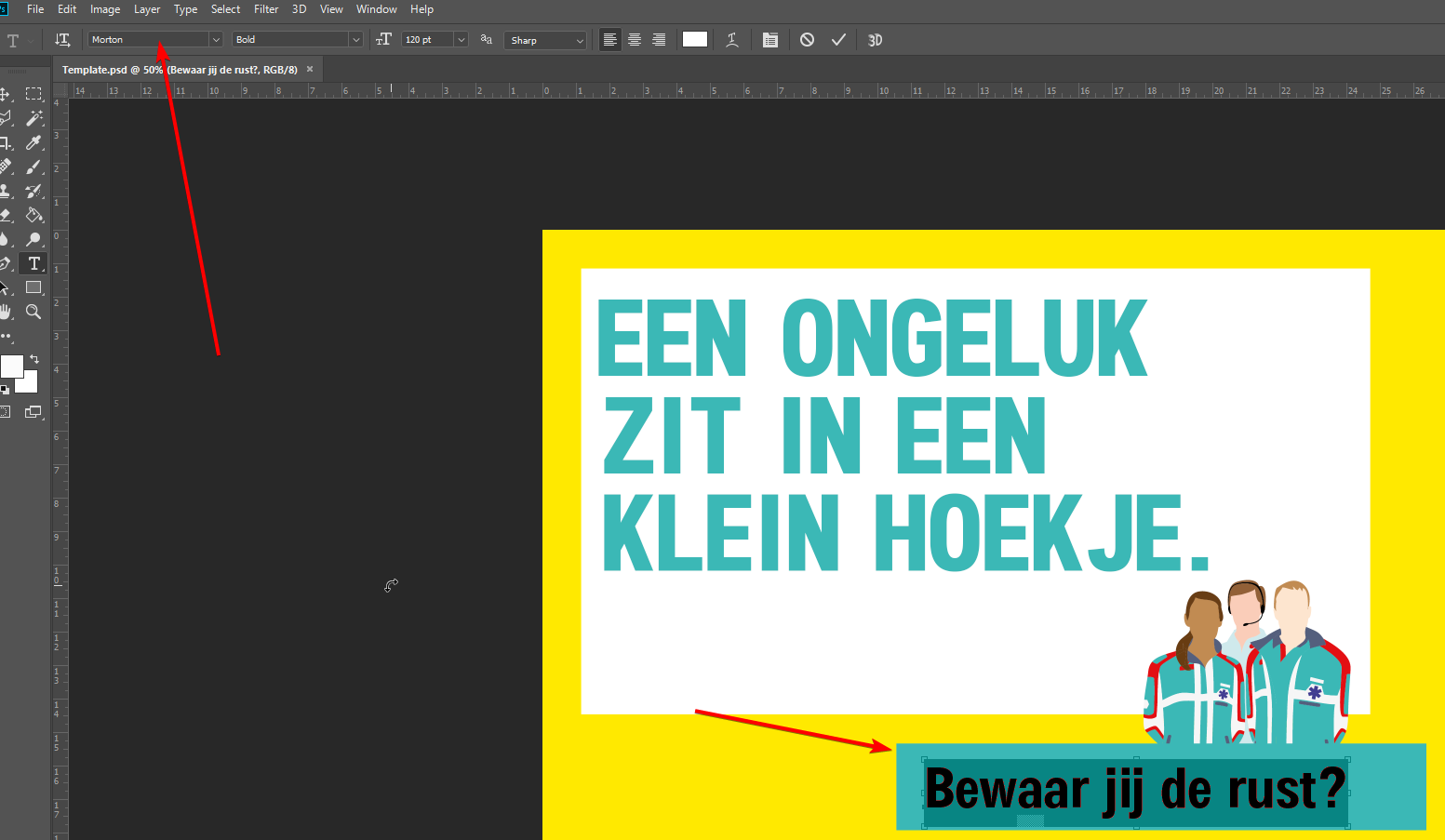Cancel the current text edits
This screenshot has height=840, width=1445.
pyautogui.click(x=807, y=40)
